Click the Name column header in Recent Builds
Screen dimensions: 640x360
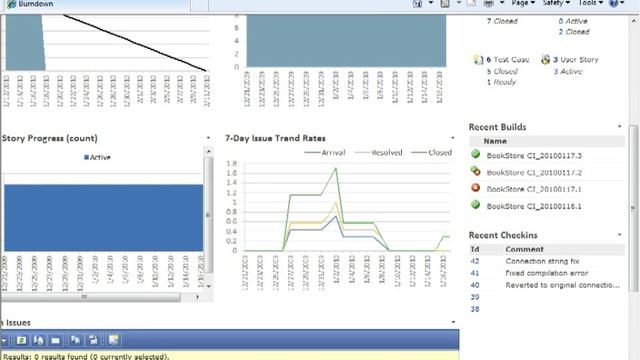(x=495, y=141)
